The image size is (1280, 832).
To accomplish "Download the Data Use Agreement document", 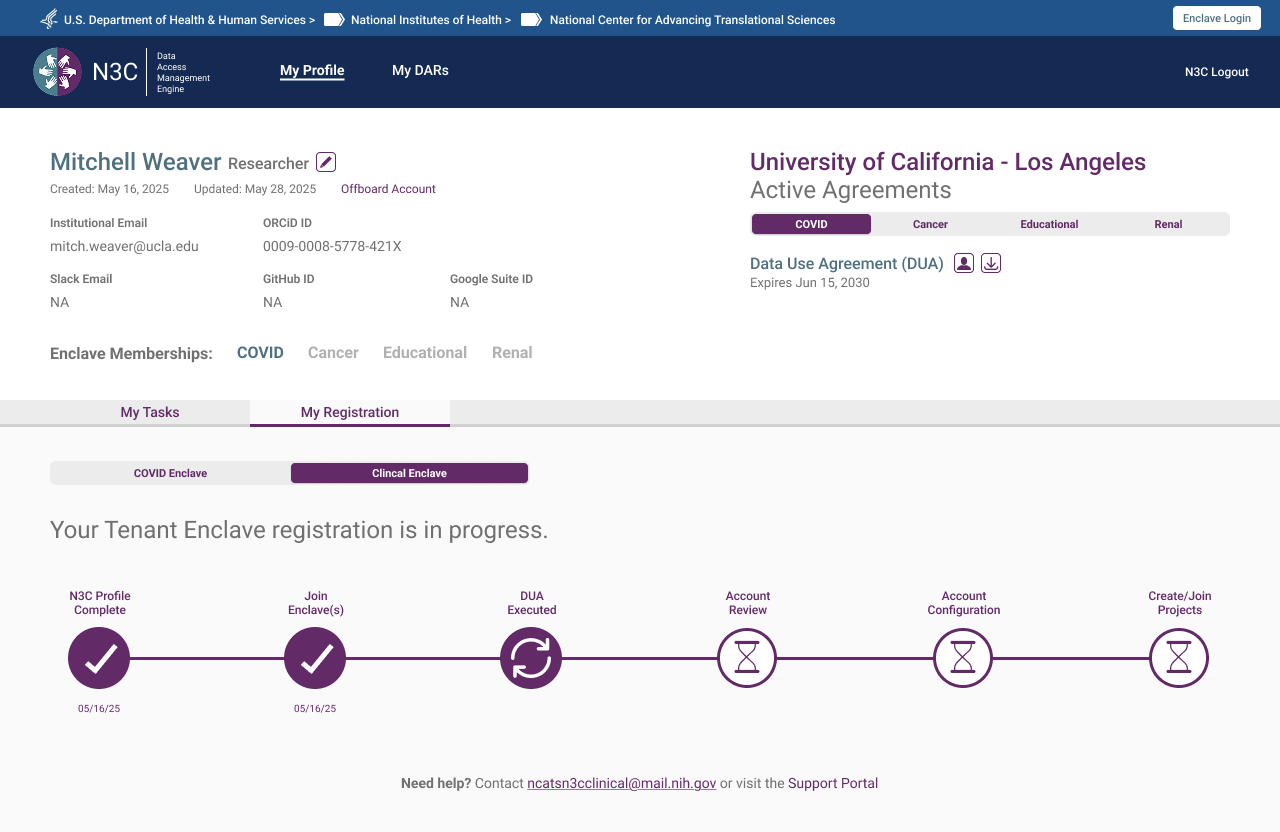I will 990,262.
